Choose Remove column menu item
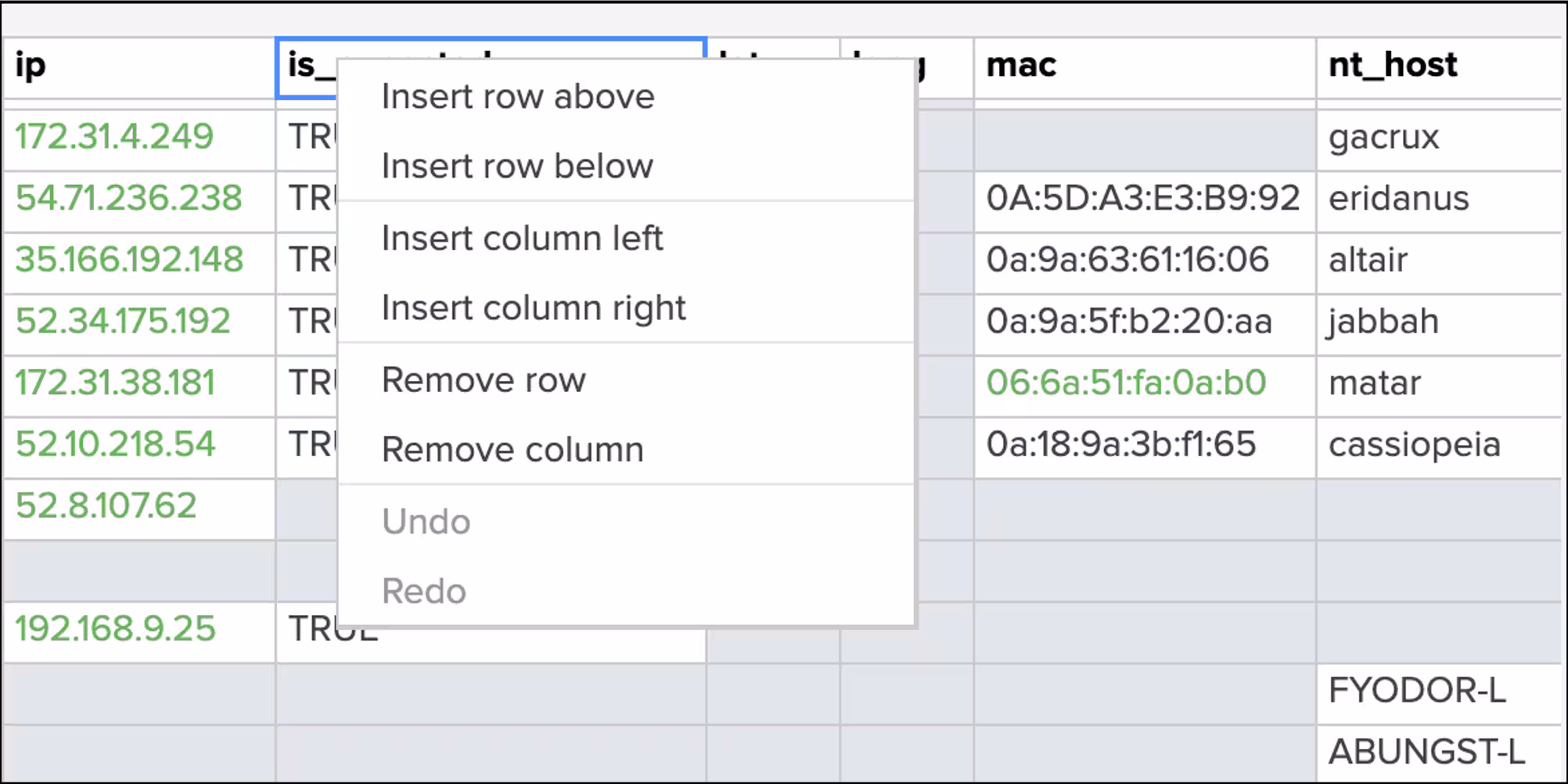 click(x=512, y=450)
